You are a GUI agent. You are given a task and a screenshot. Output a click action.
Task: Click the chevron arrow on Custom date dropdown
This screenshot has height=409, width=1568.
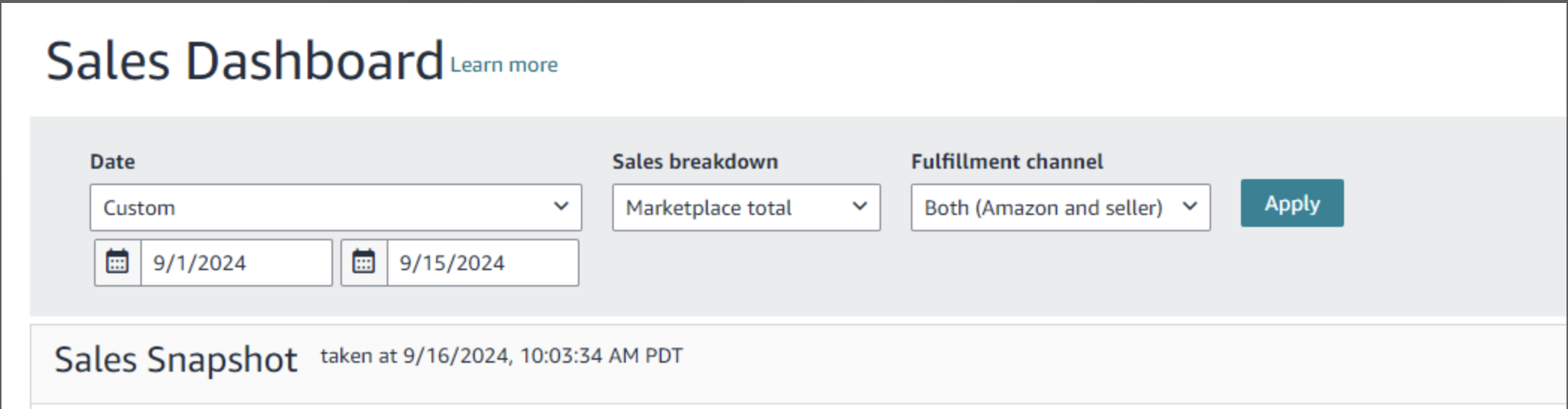click(x=561, y=207)
